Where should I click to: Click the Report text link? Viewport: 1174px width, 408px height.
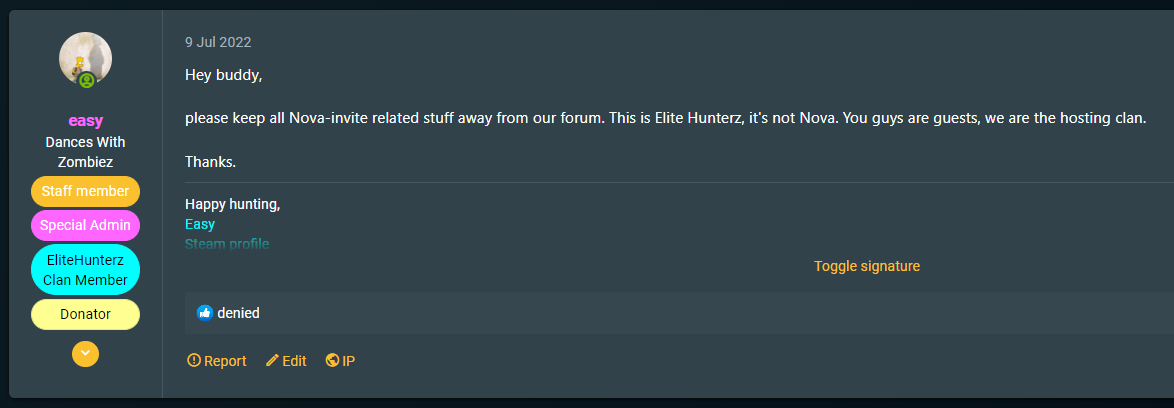225,361
